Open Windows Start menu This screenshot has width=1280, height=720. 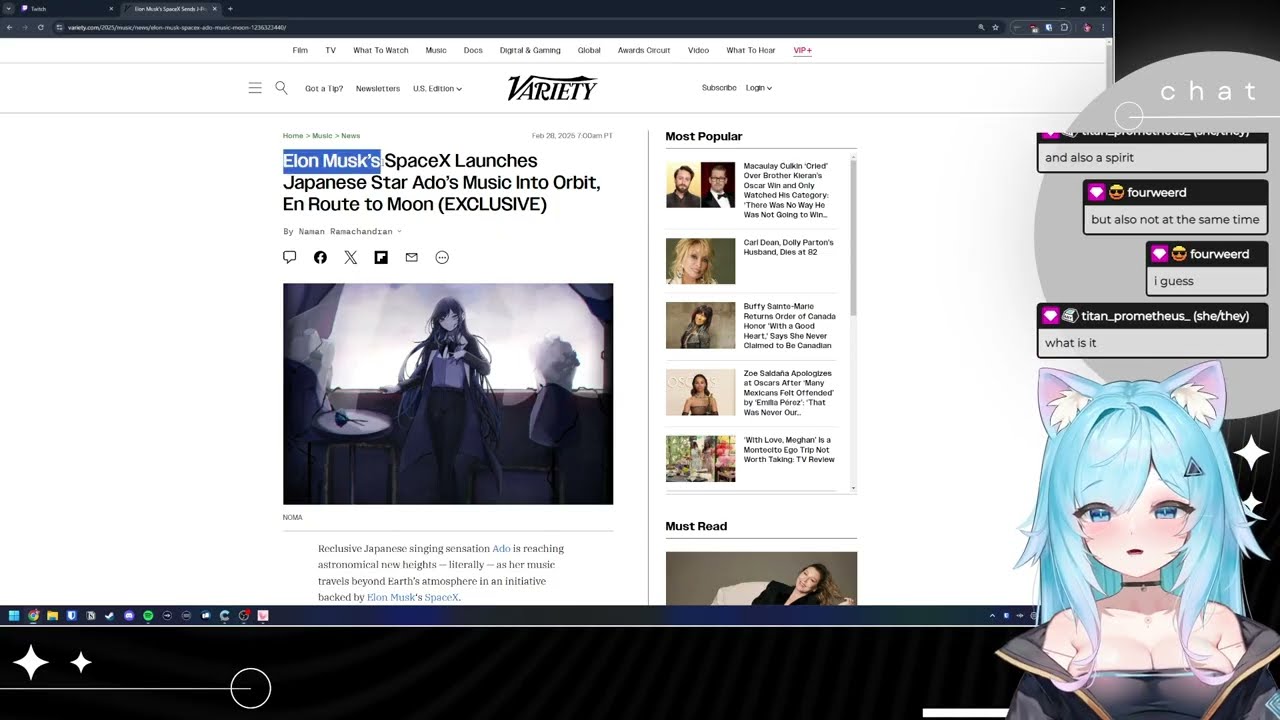point(14,616)
